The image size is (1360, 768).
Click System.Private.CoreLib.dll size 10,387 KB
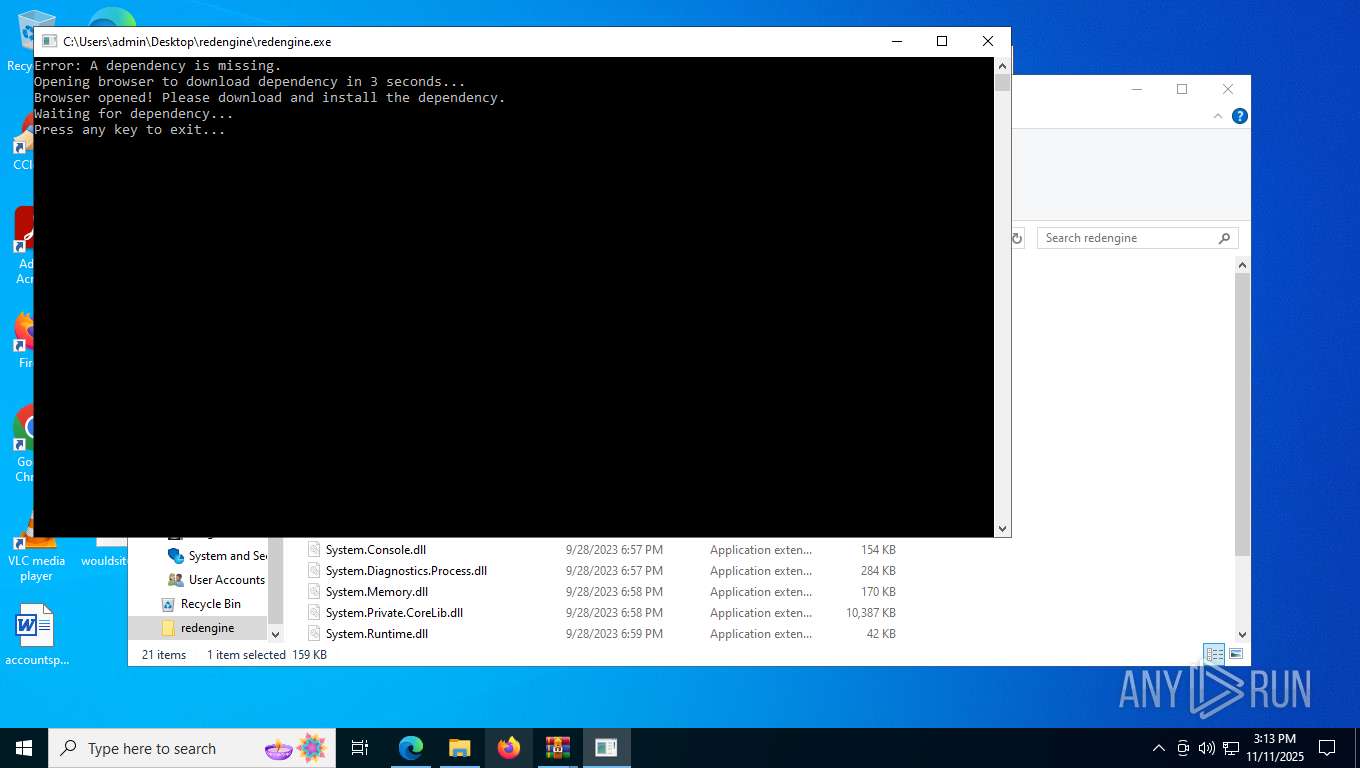[870, 613]
